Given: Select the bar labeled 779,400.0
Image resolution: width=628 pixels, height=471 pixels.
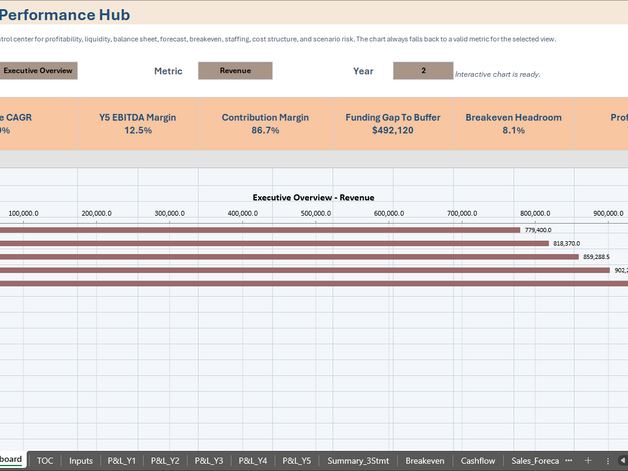Looking at the screenshot, I should click(x=260, y=230).
